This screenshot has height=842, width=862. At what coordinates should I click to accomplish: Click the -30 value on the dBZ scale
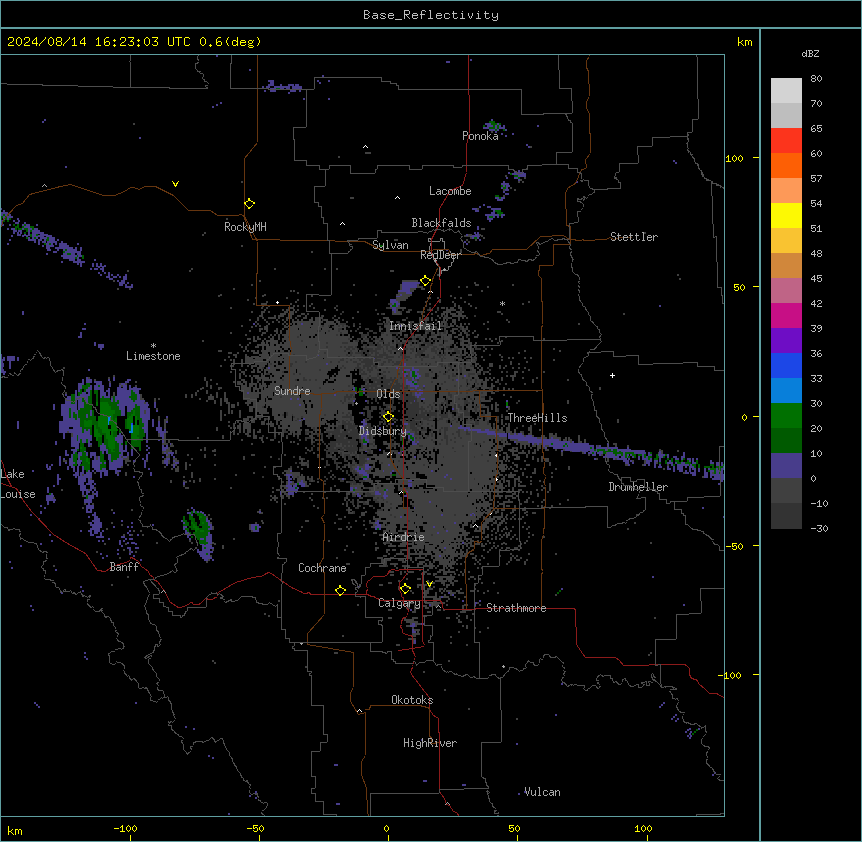(819, 529)
